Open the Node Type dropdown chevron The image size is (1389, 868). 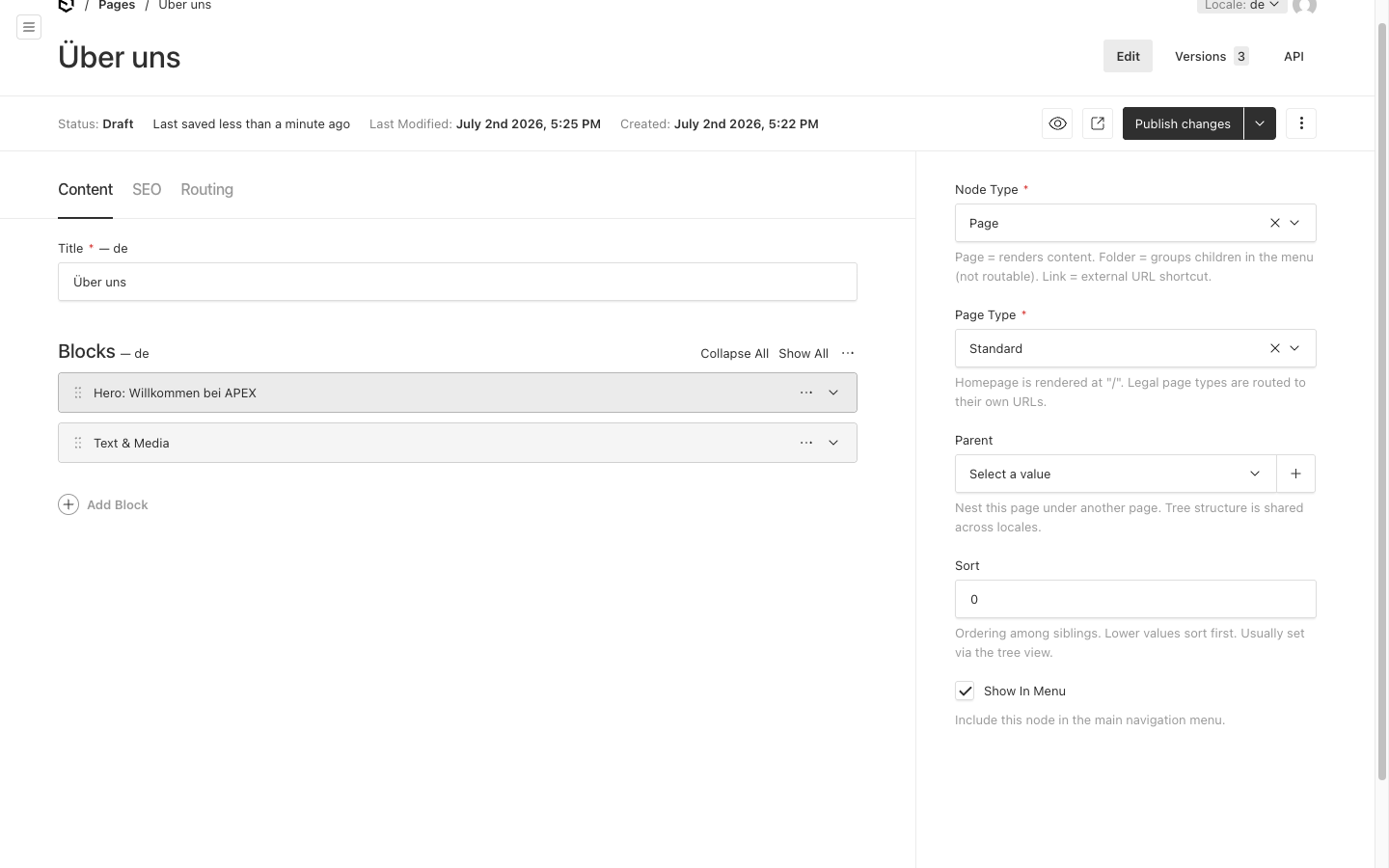click(1294, 223)
